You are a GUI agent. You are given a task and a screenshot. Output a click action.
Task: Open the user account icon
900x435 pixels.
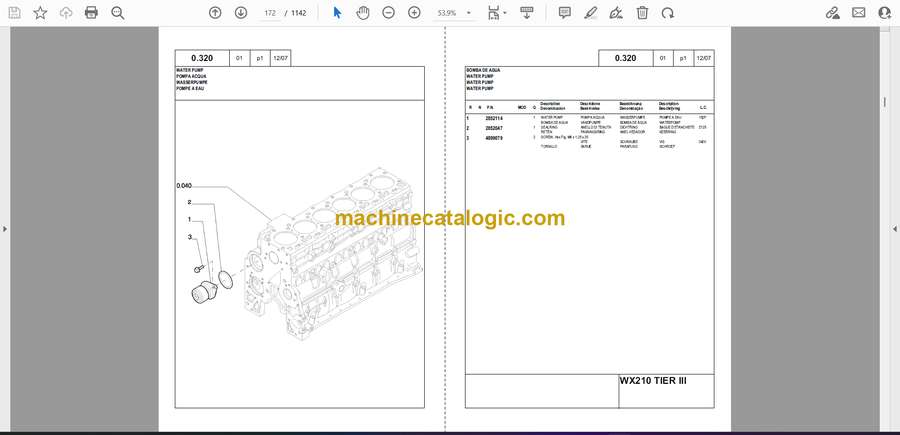pyautogui.click(x=885, y=13)
